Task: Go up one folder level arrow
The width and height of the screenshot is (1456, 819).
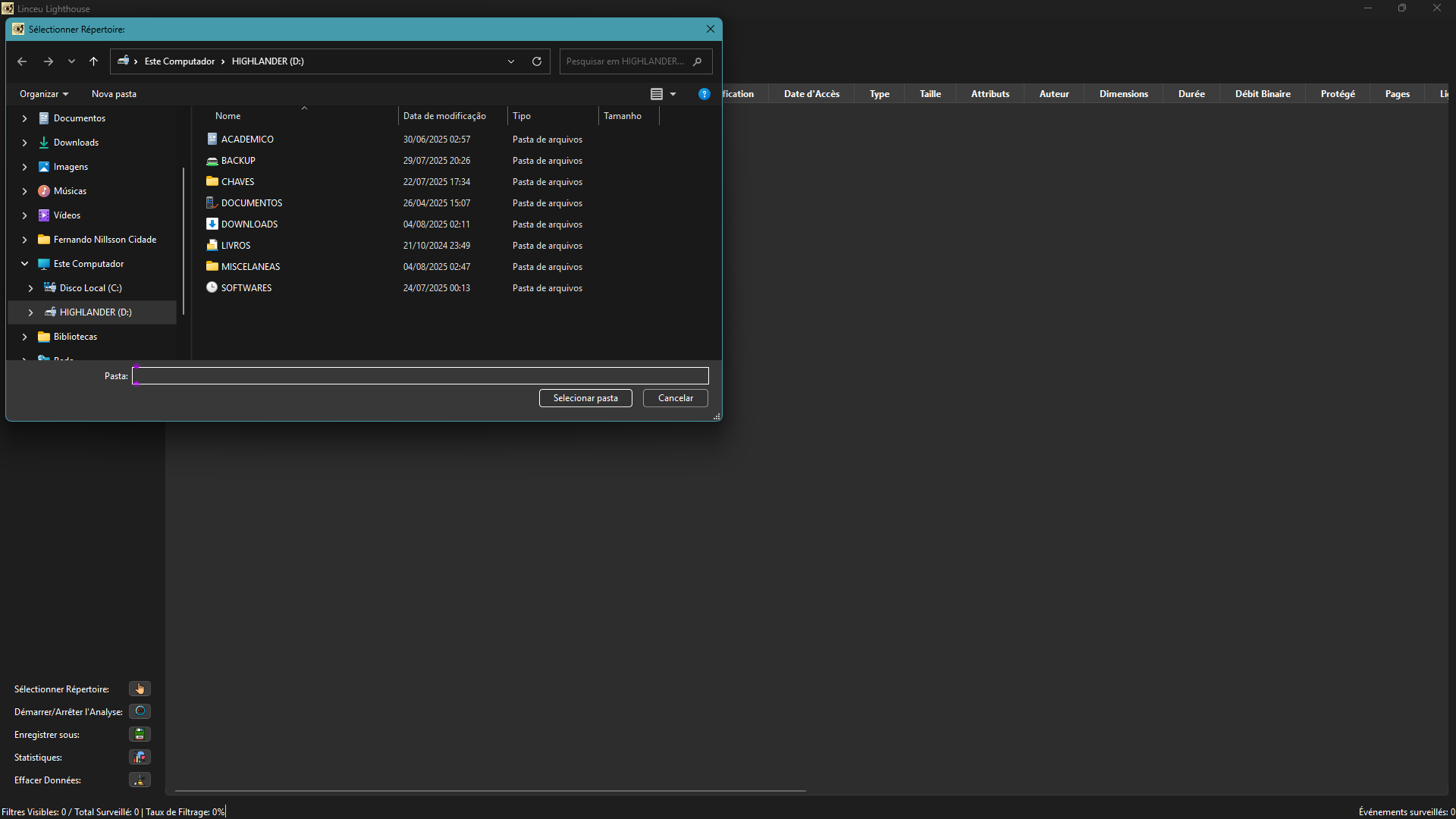Action: (x=93, y=61)
